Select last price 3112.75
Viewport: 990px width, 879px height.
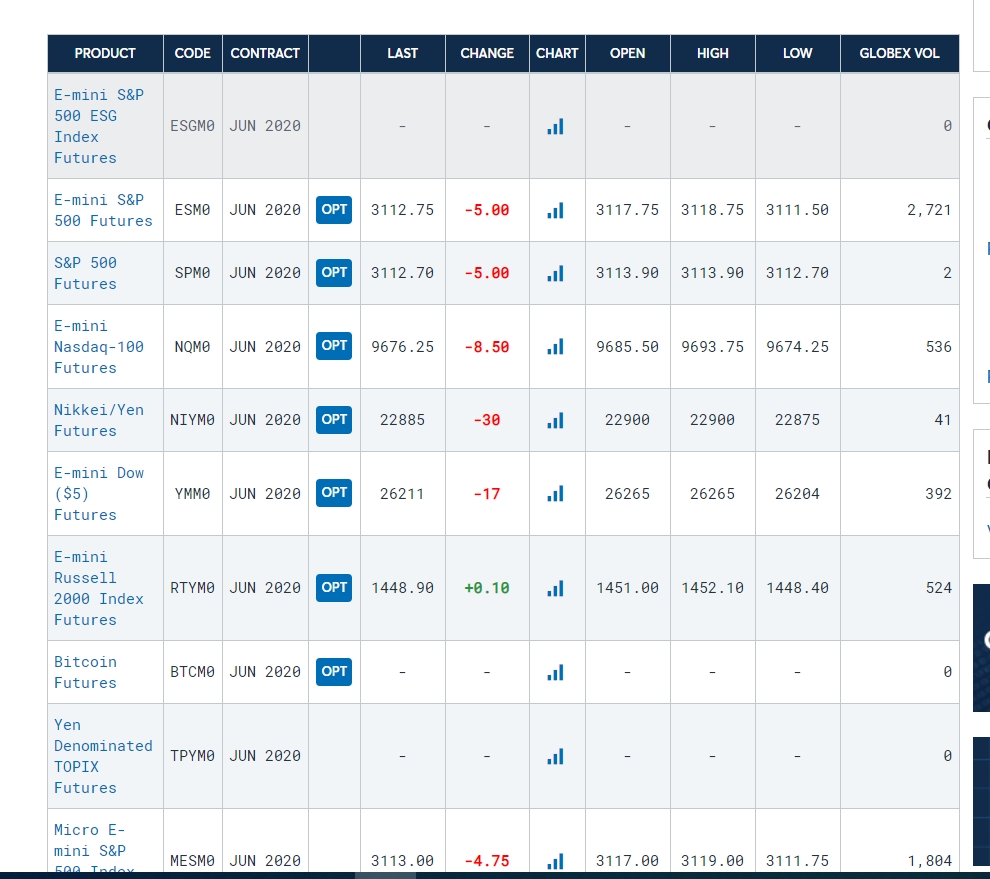pyautogui.click(x=402, y=210)
